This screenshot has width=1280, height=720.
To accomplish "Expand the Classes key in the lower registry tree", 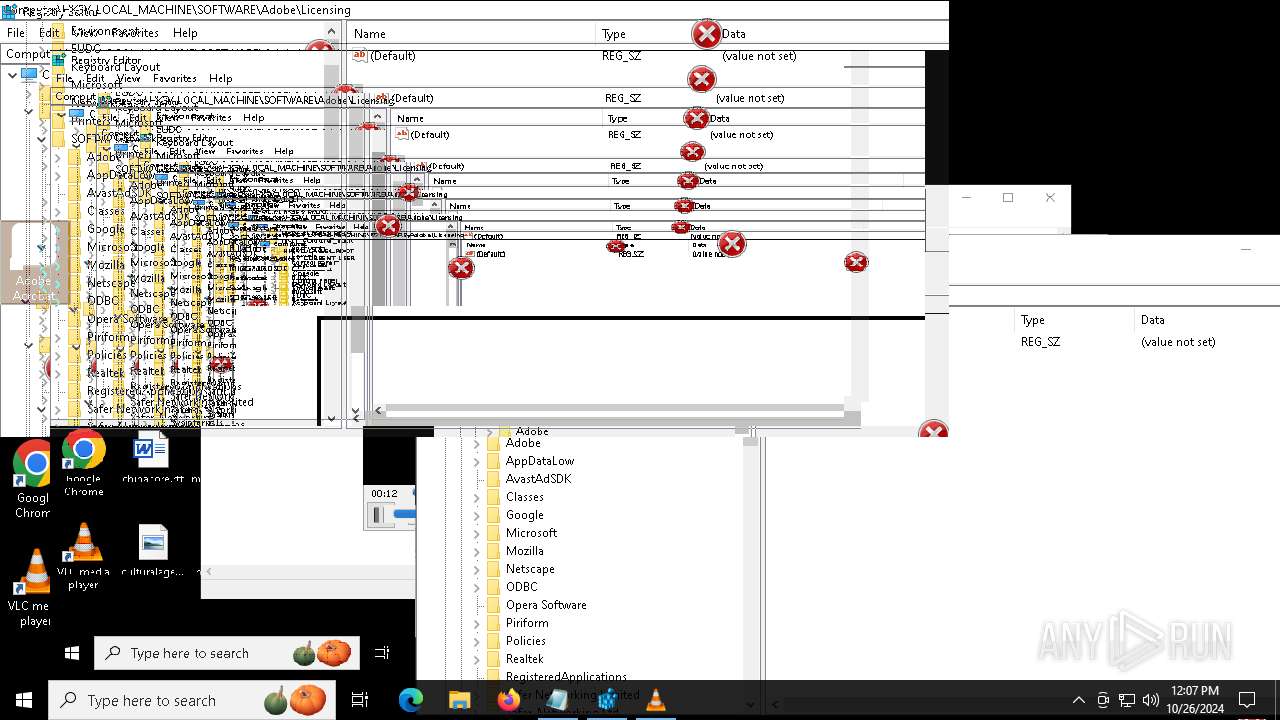I will [x=476, y=497].
